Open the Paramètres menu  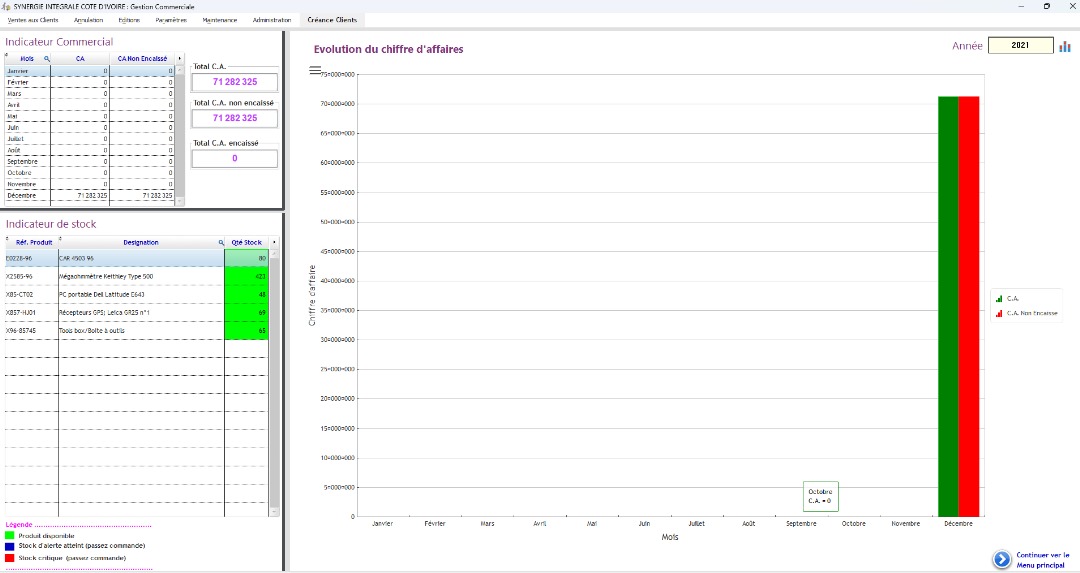point(171,20)
